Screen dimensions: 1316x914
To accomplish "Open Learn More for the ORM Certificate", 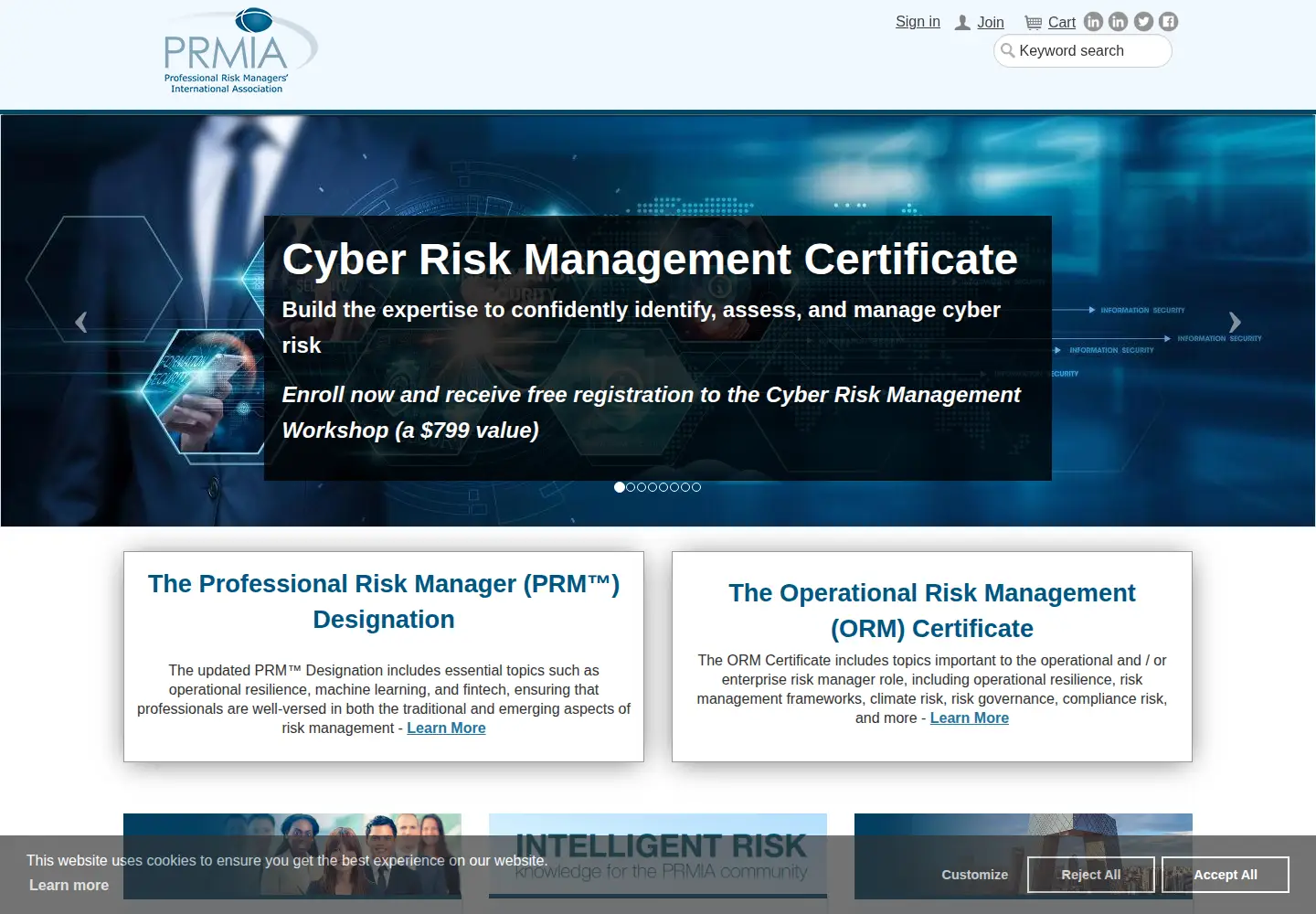I will [970, 717].
